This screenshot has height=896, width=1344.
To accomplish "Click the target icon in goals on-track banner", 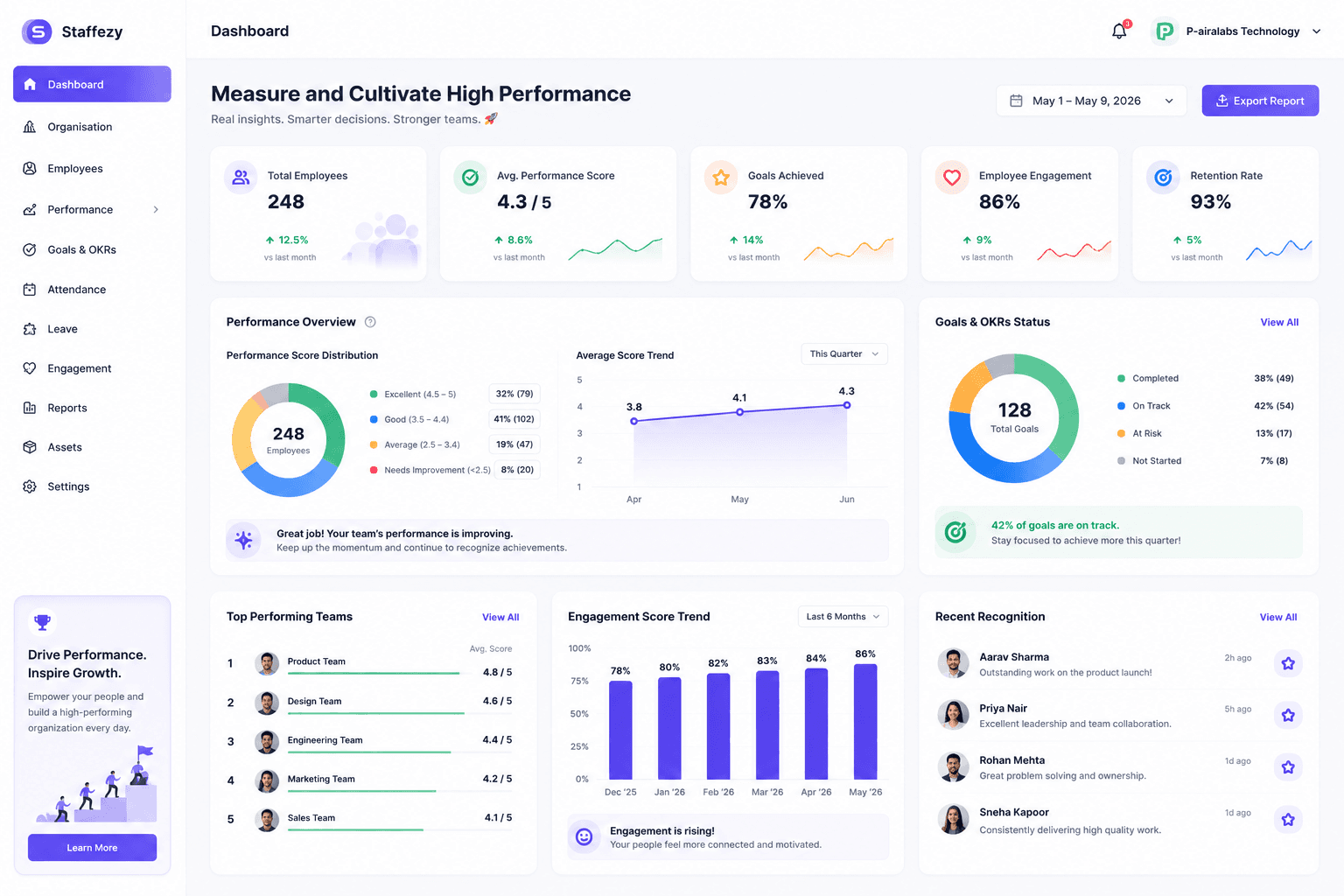I will 955,532.
